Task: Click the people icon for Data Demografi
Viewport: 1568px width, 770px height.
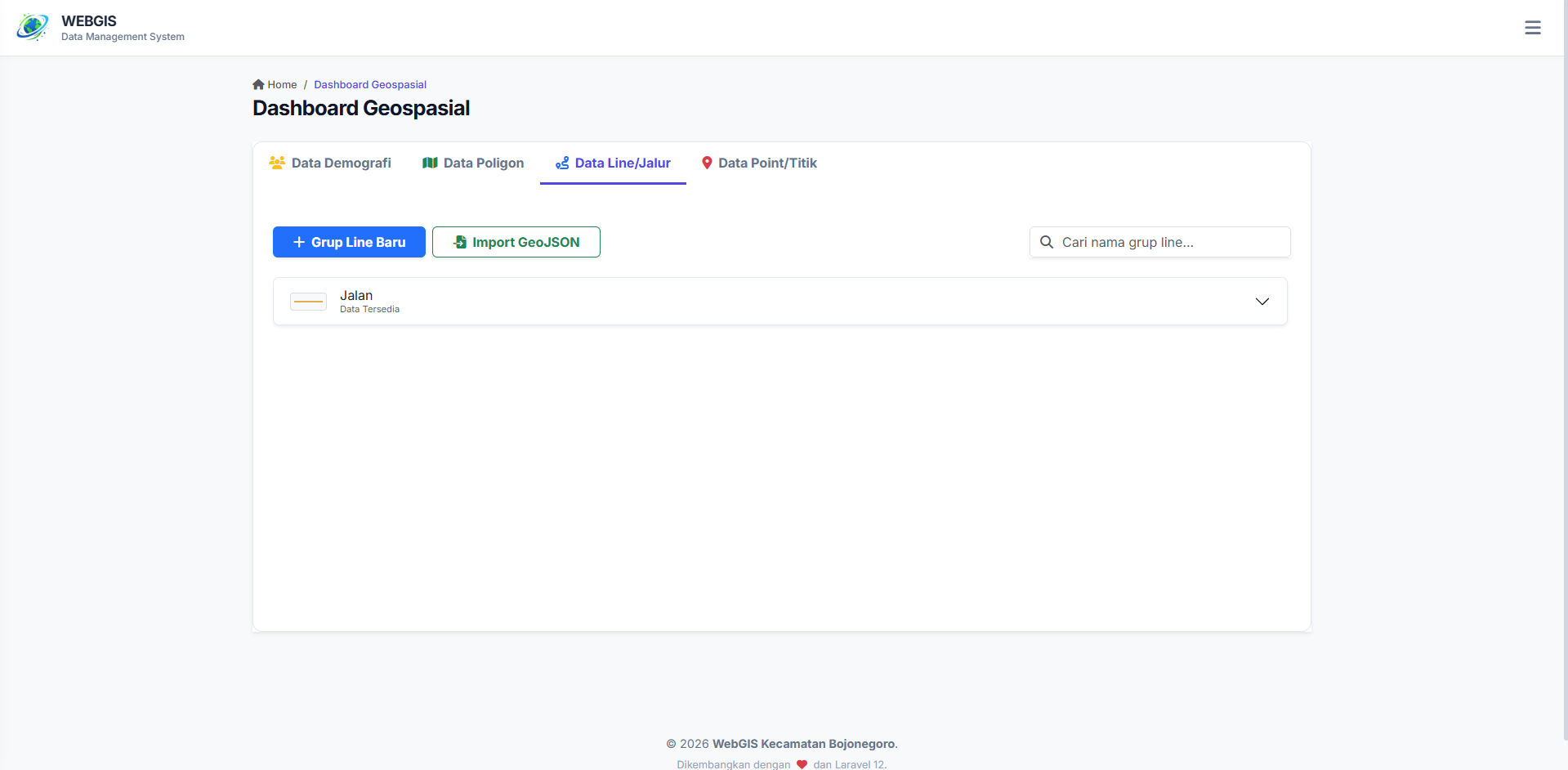Action: [x=277, y=163]
